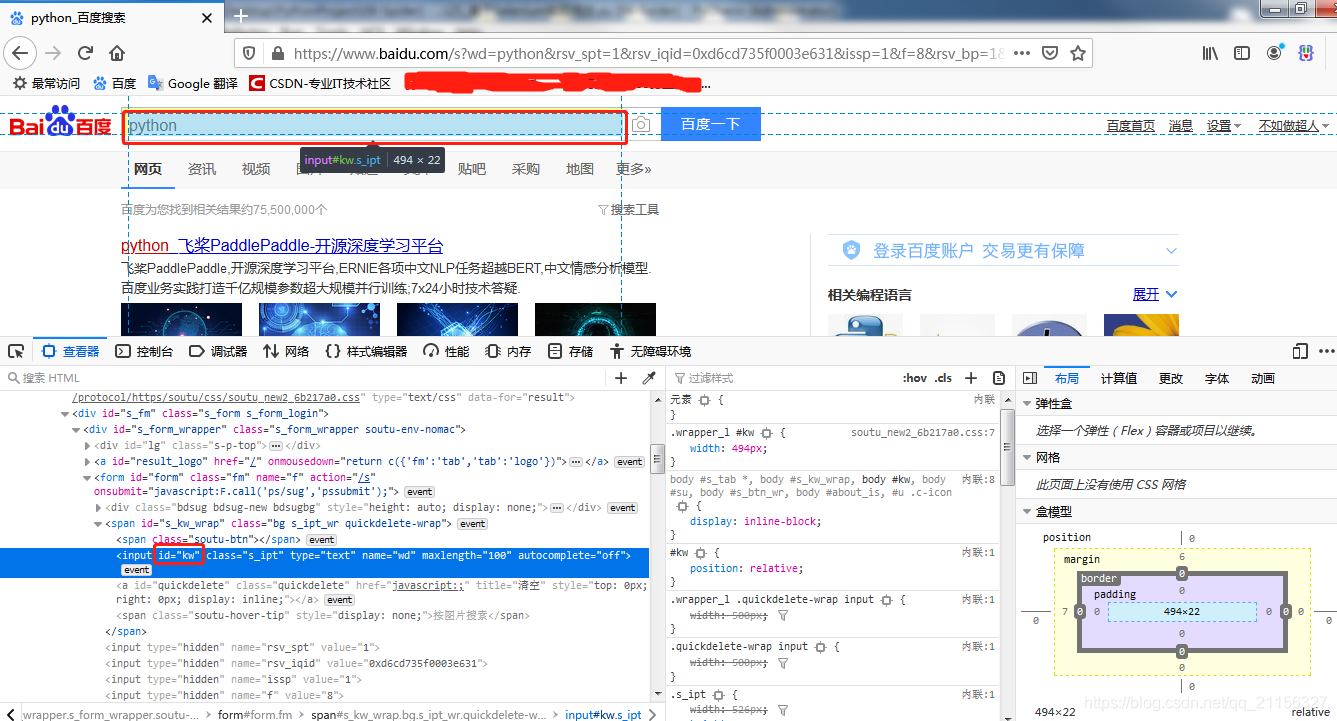Toggle .cls class editor panel
Screen dimensions: 1337x721
pyautogui.click(x=943, y=378)
